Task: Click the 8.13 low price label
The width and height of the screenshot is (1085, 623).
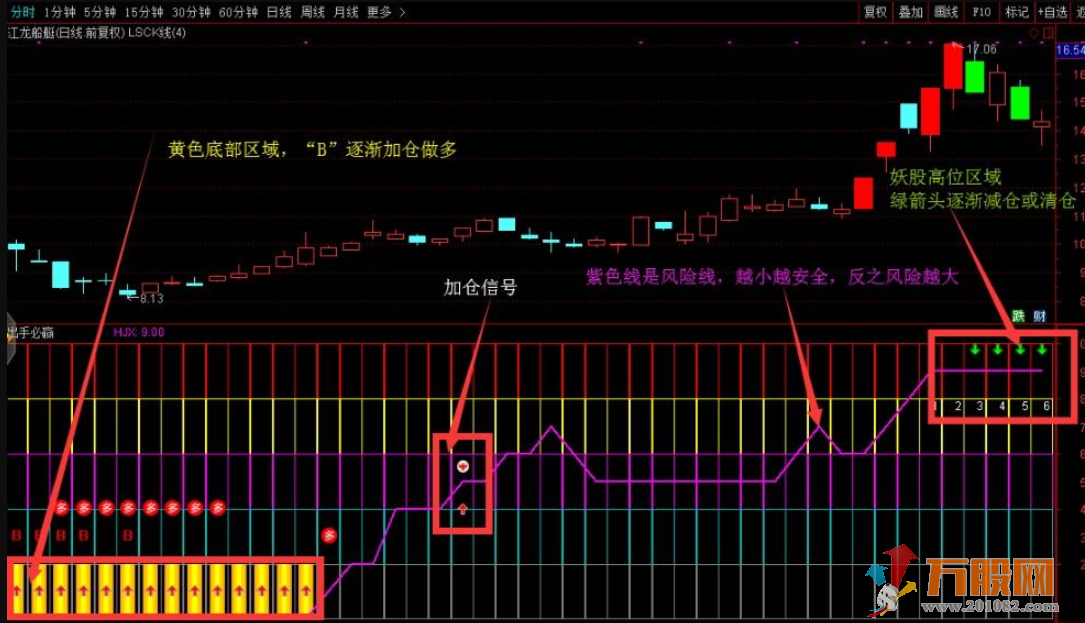Action: click(152, 298)
